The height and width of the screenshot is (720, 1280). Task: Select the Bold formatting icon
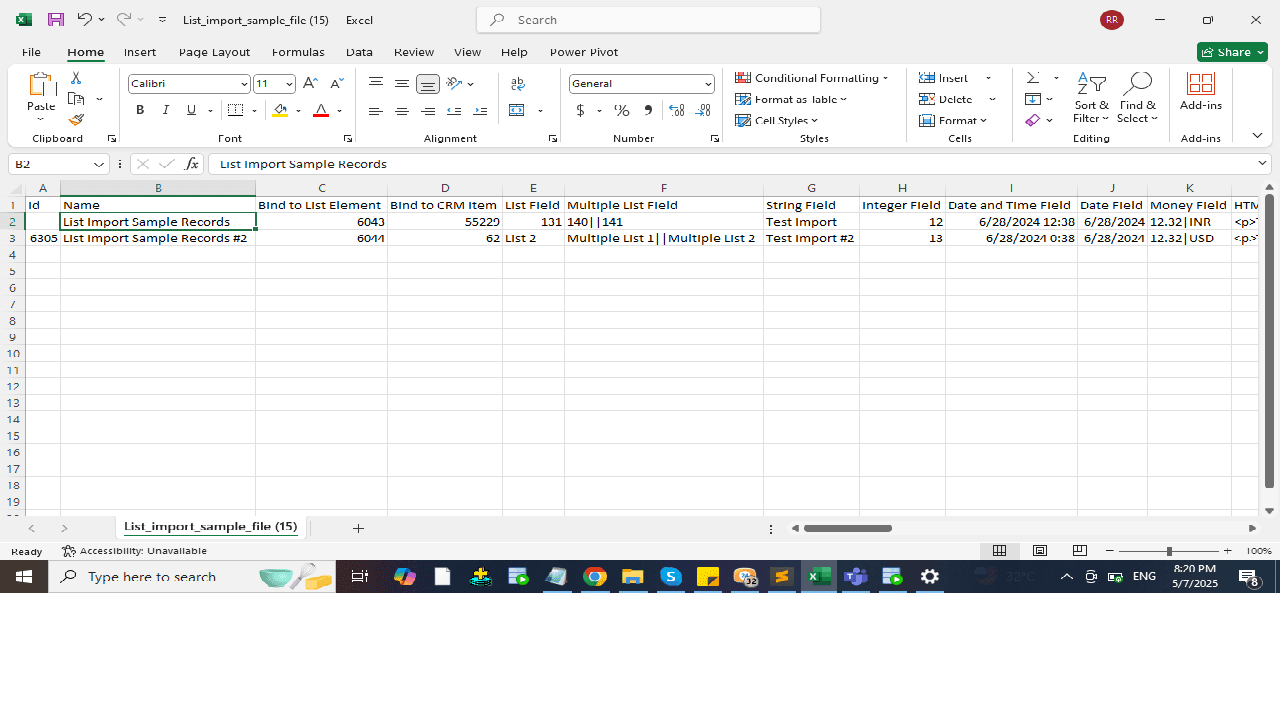[140, 110]
